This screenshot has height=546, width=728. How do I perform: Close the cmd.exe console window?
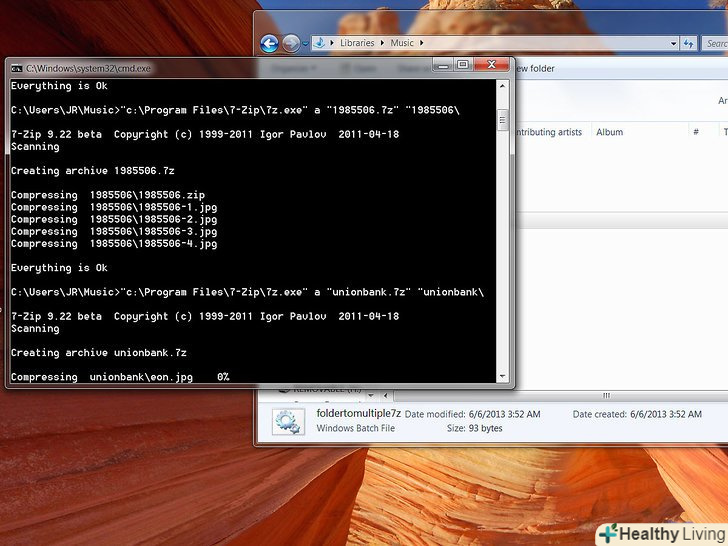coord(489,65)
